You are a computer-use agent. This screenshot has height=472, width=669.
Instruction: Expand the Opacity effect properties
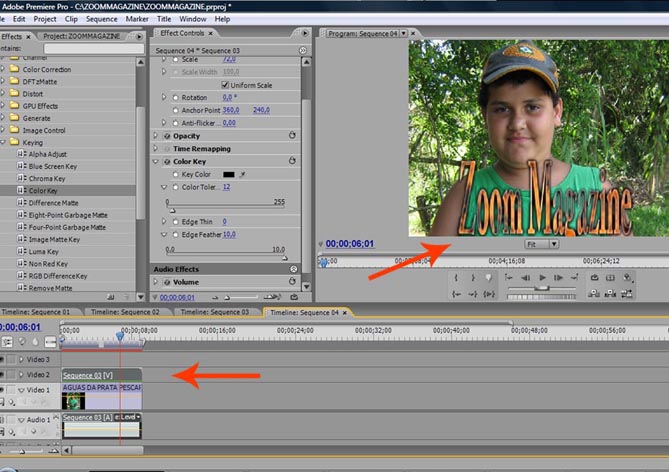pos(155,135)
